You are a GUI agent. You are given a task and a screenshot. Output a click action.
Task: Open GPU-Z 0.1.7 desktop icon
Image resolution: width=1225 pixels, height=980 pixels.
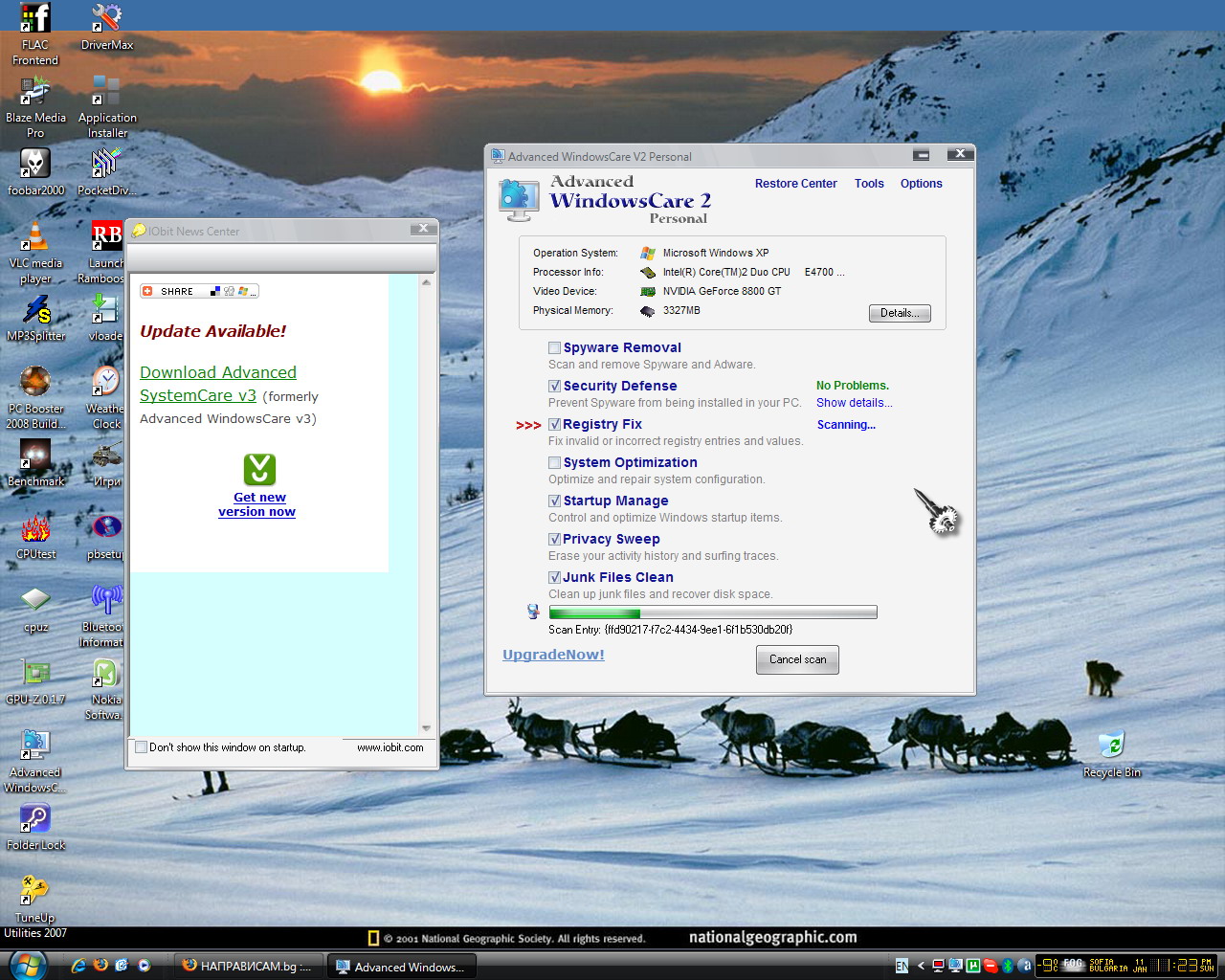[x=35, y=681]
